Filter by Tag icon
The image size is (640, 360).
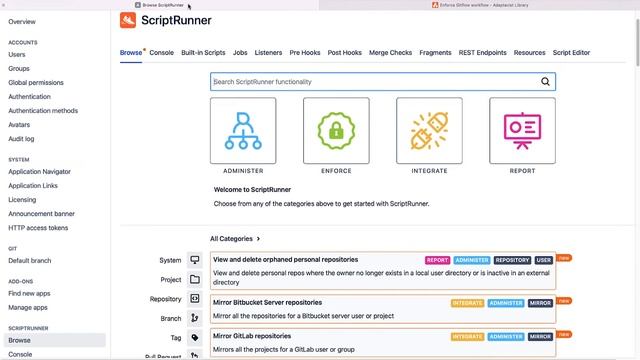(x=195, y=338)
